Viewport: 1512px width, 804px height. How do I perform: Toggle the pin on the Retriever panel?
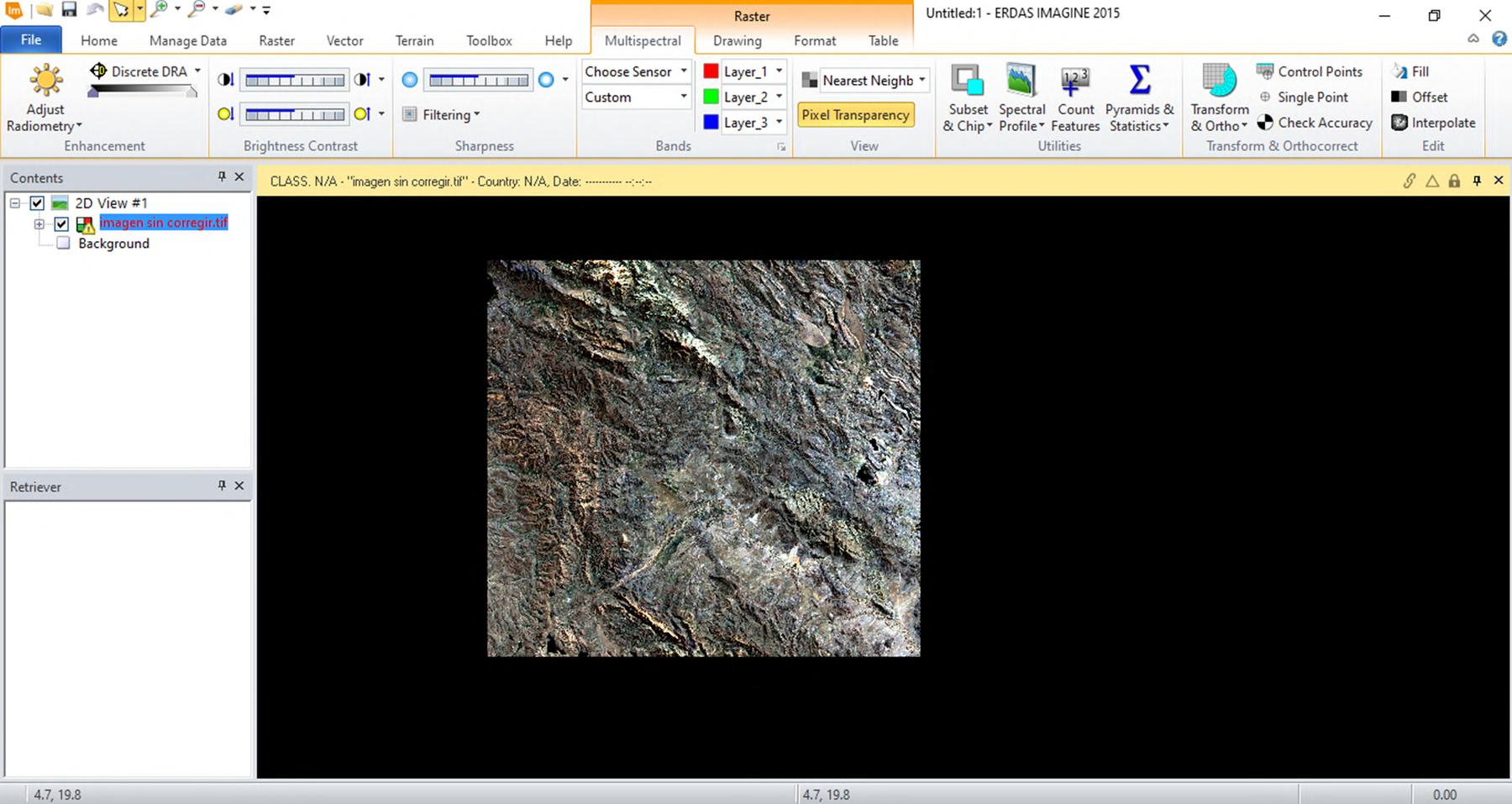tap(222, 486)
